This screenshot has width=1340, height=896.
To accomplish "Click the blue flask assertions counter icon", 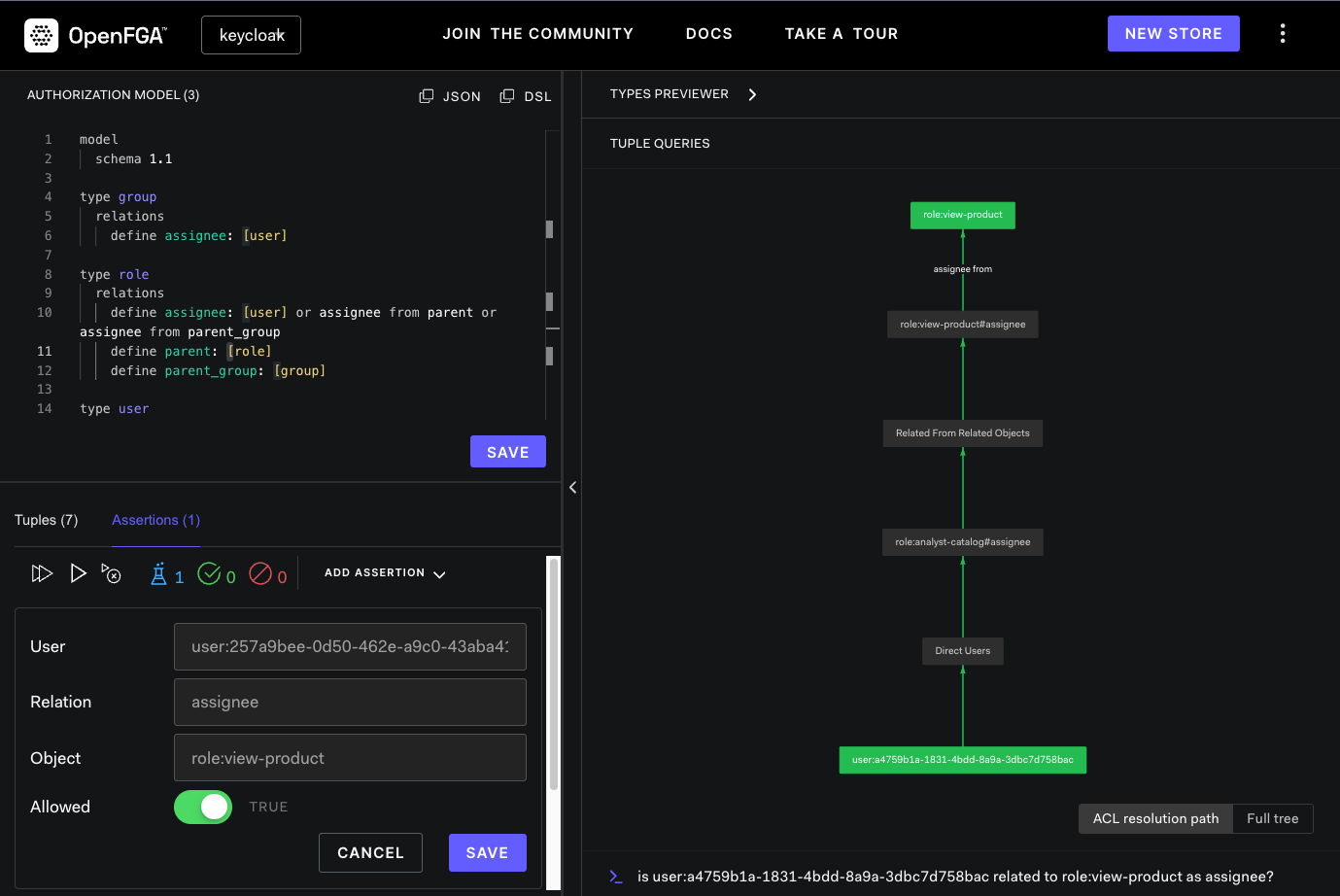I will pyautogui.click(x=160, y=574).
